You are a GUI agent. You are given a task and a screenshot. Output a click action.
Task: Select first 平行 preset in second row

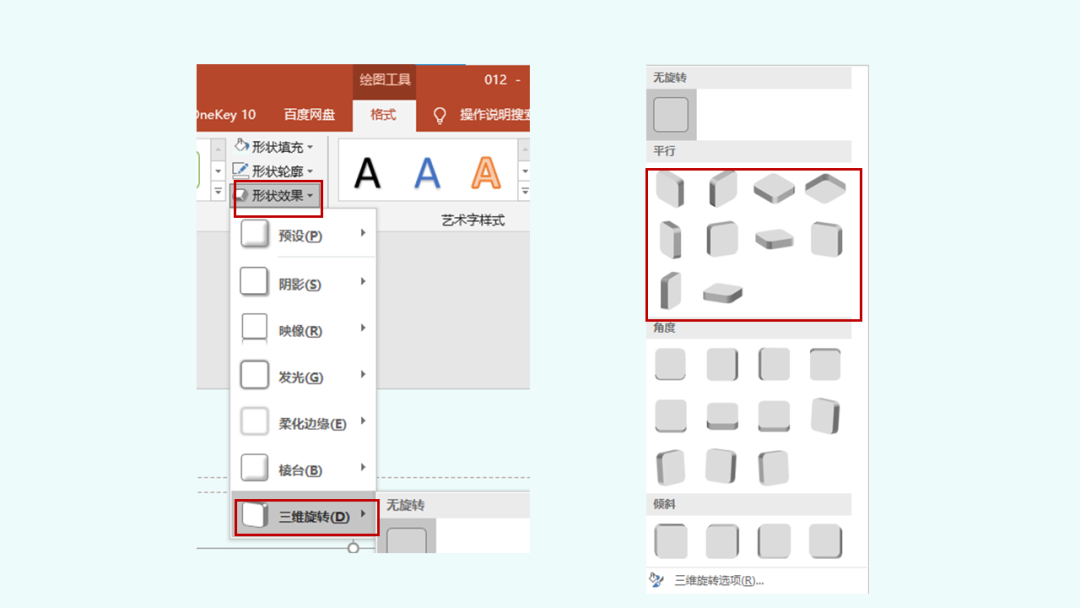coord(670,240)
